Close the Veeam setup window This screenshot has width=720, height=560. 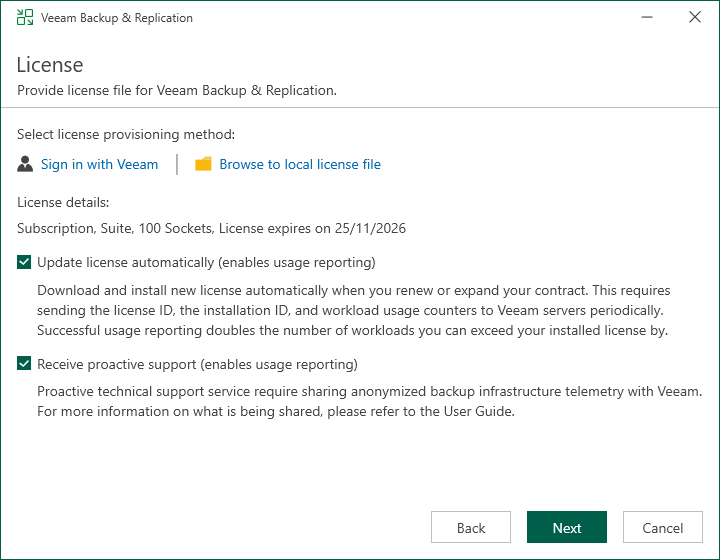[695, 18]
